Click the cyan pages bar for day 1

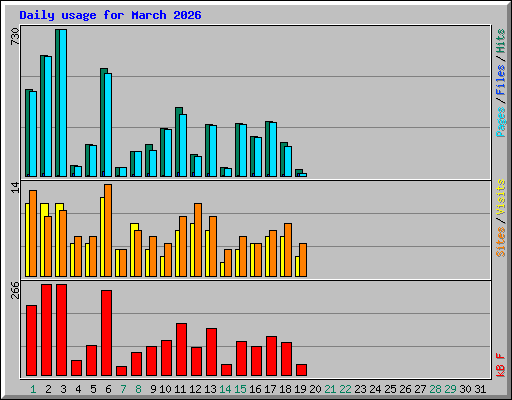(33, 134)
